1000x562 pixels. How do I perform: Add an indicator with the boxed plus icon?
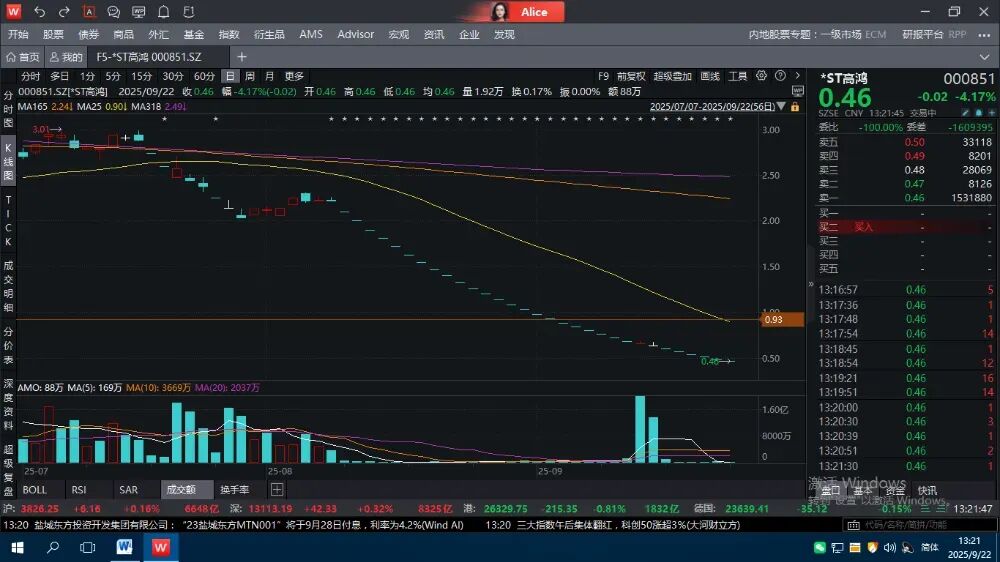pyautogui.click(x=277, y=490)
